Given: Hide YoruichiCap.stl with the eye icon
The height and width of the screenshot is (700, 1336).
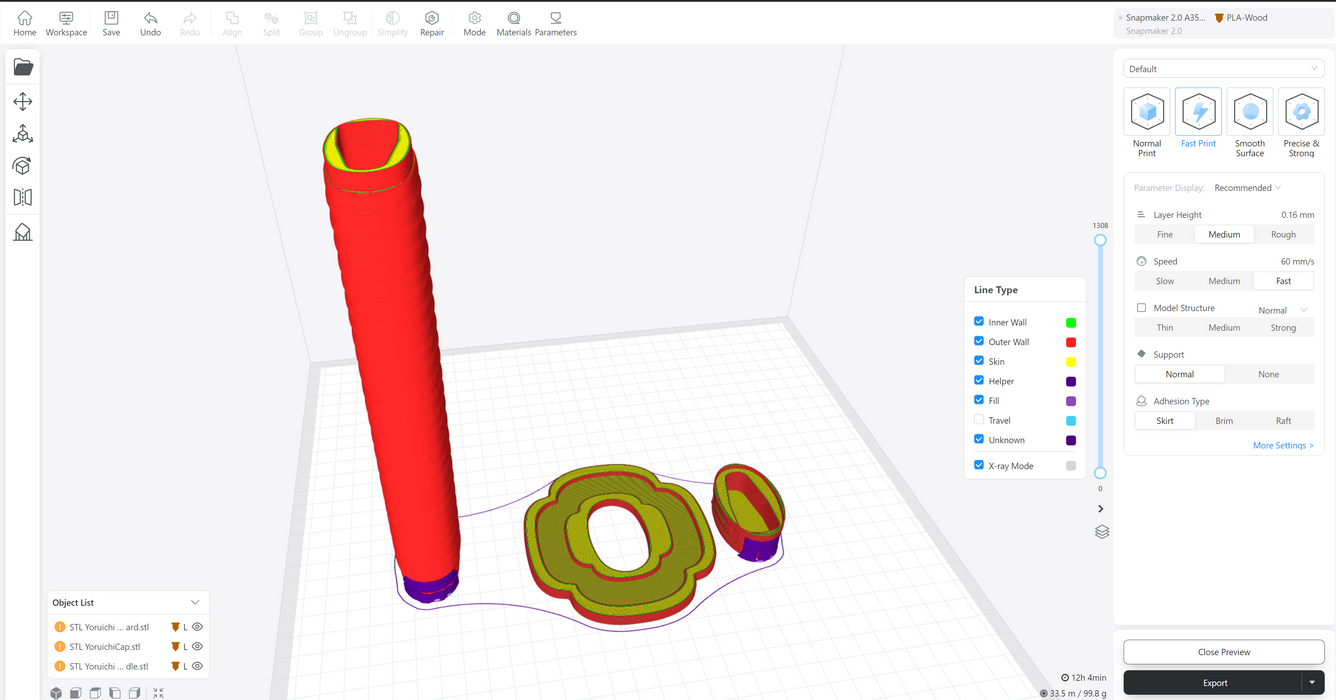Looking at the screenshot, I should [x=198, y=647].
